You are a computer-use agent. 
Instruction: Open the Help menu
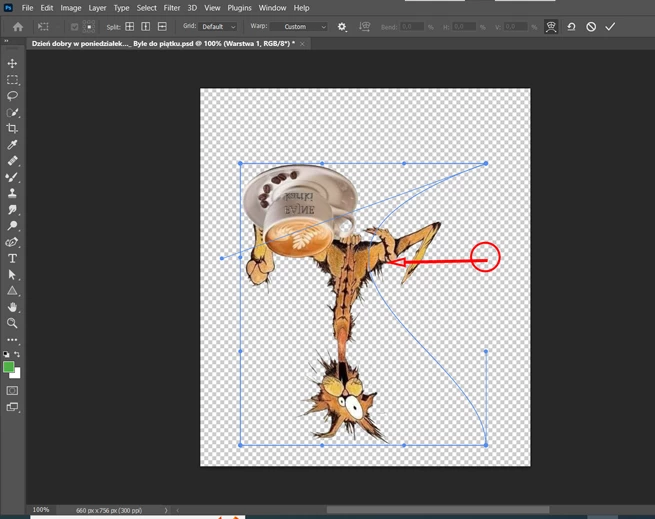pyautogui.click(x=301, y=8)
